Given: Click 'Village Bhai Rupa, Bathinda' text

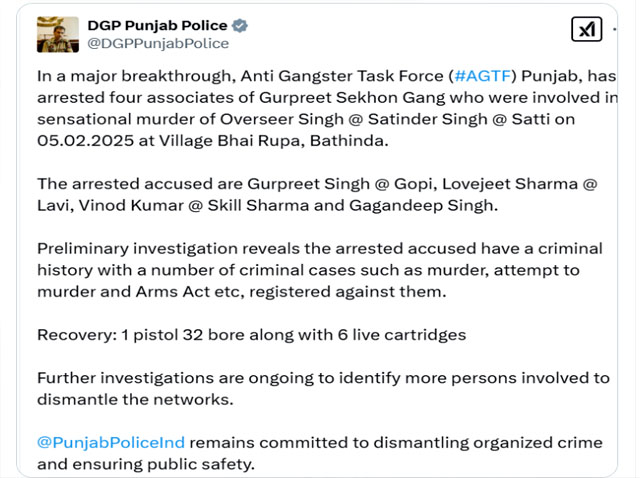Looking at the screenshot, I should click(x=273, y=141).
